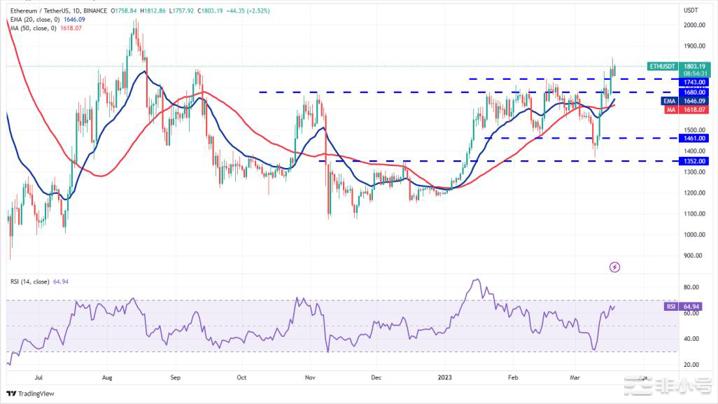Screen dimensions: 718x404
Task: Select the 1680.00 horizontal level label
Action: click(692, 92)
